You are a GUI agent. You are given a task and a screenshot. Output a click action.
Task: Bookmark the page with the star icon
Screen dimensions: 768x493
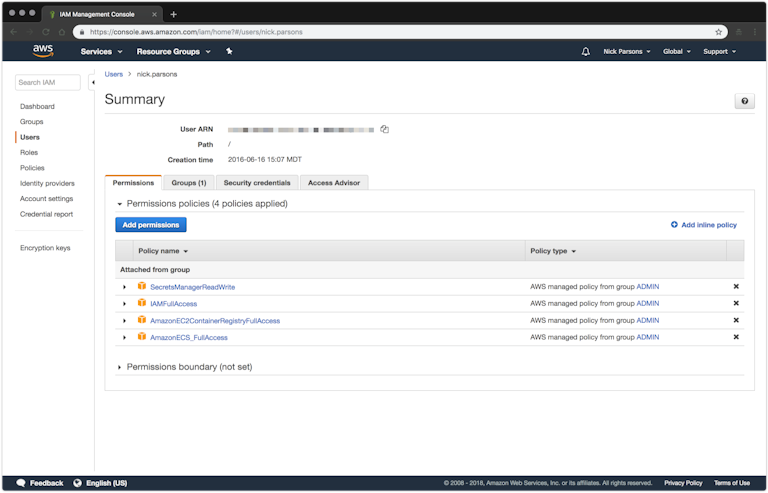coord(719,32)
